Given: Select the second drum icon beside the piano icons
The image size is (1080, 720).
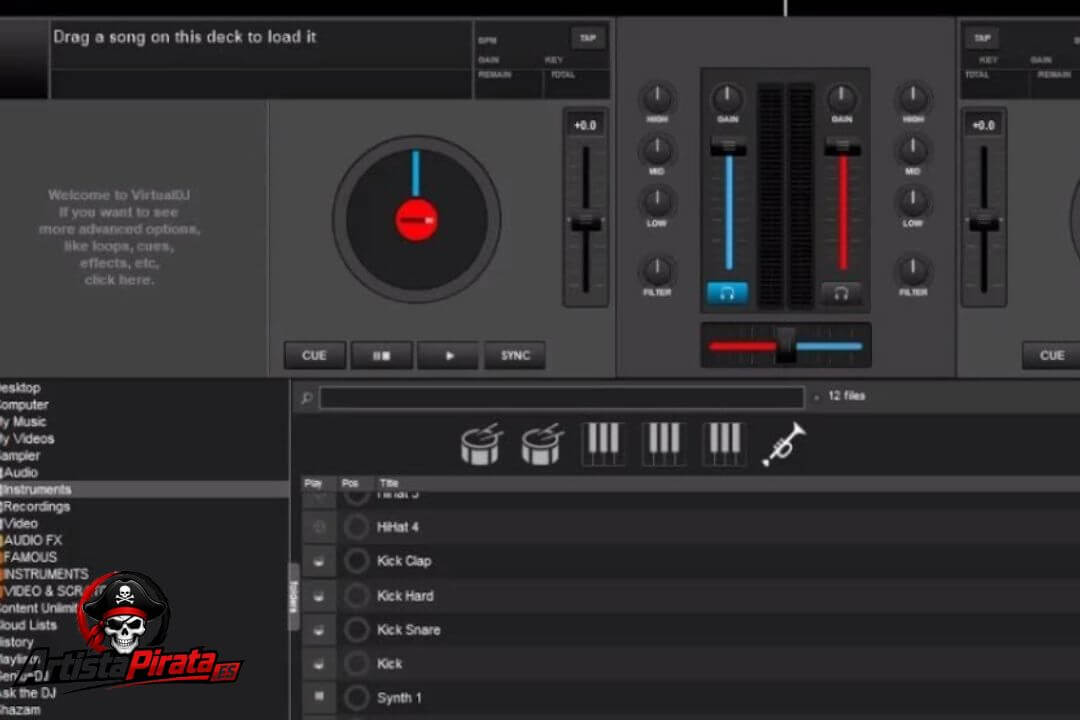Looking at the screenshot, I should pos(542,444).
